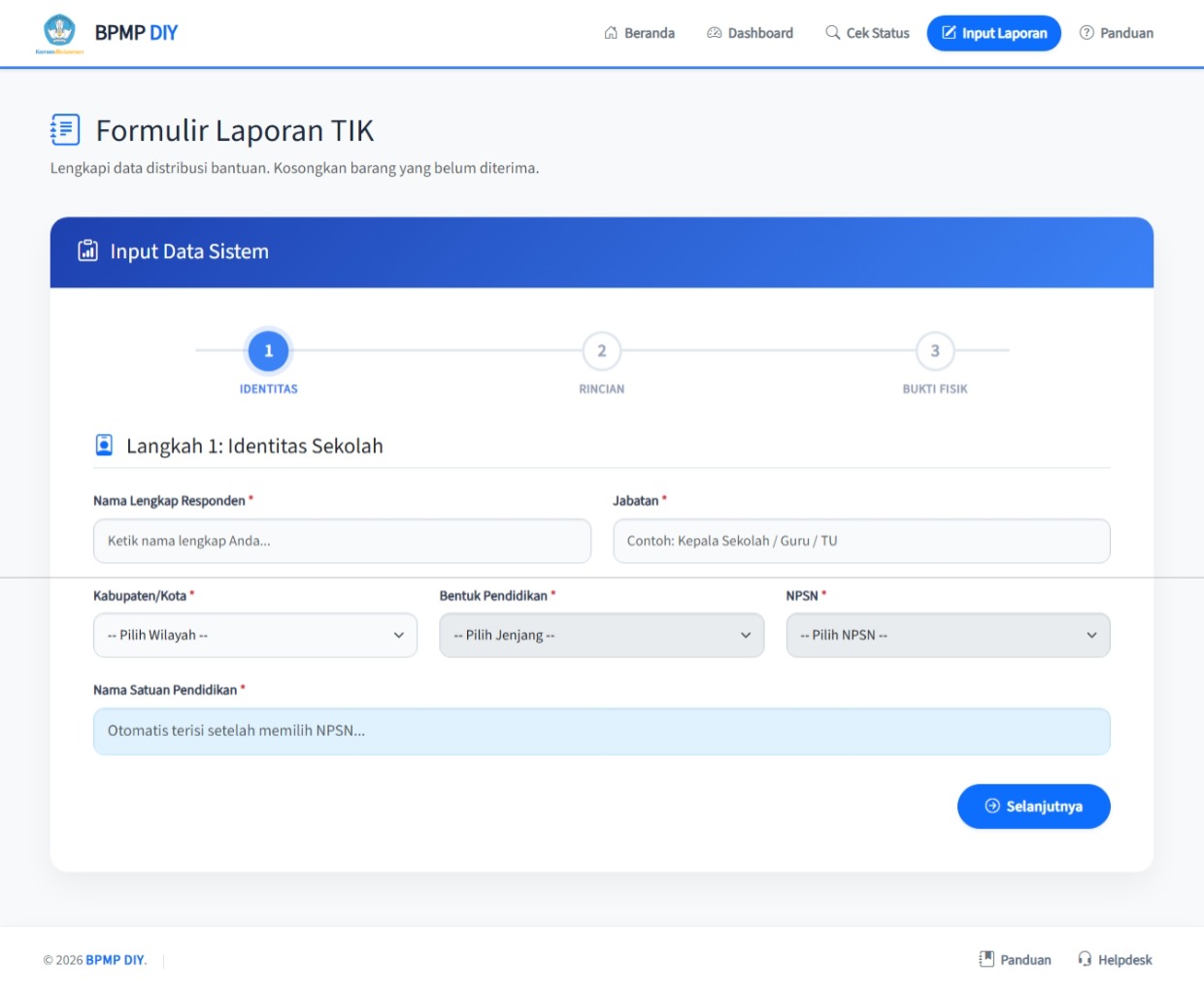Click the IDENTITAS step label

269,389
